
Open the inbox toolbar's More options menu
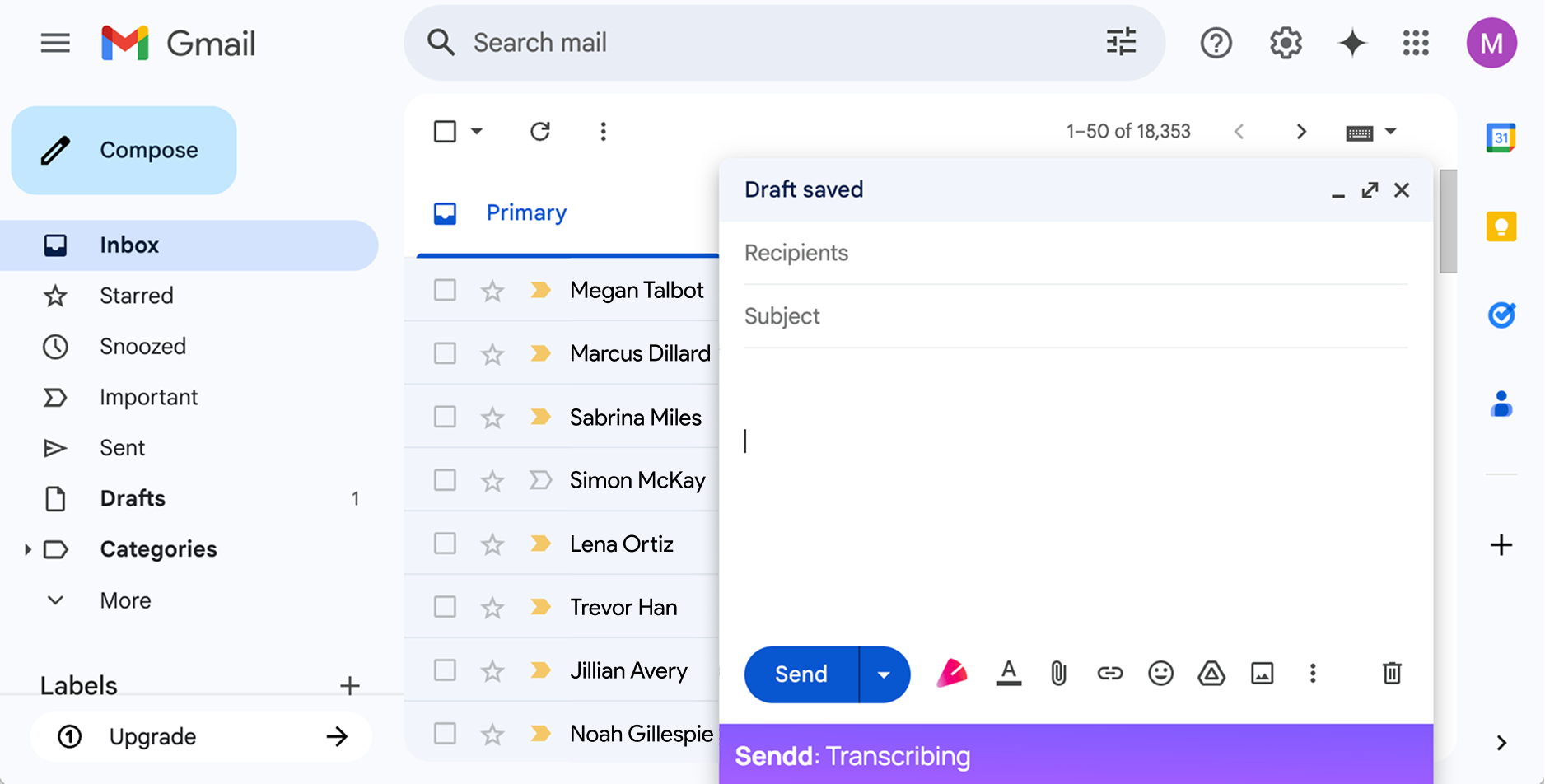[603, 132]
